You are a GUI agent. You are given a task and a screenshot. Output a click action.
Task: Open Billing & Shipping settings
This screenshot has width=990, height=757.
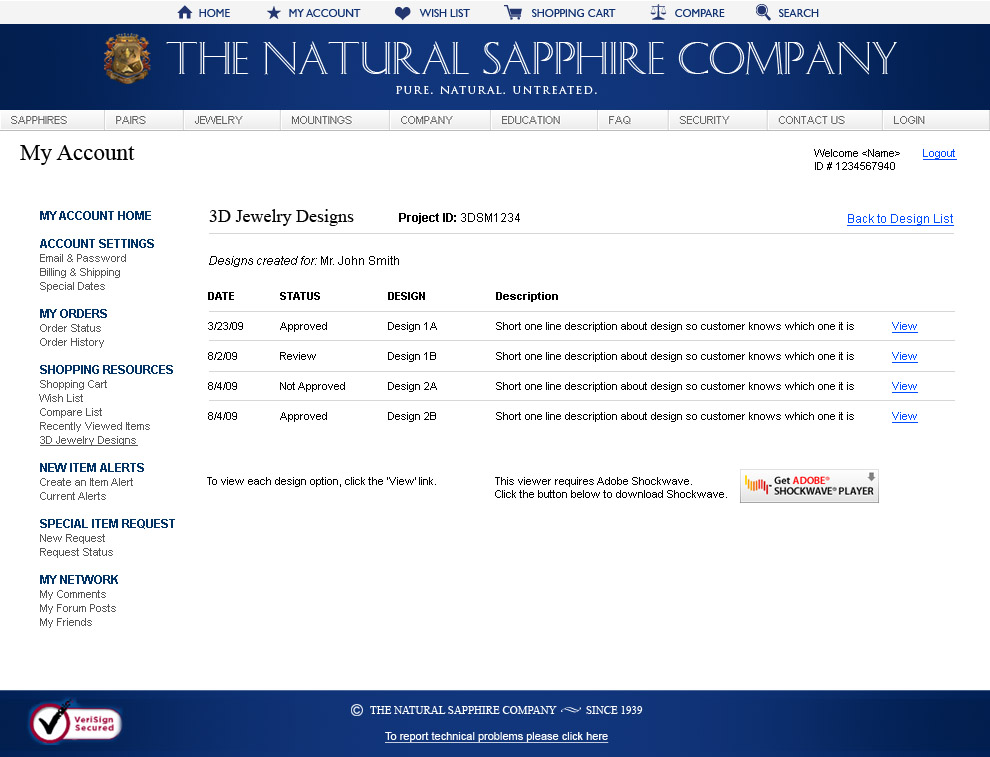[80, 272]
